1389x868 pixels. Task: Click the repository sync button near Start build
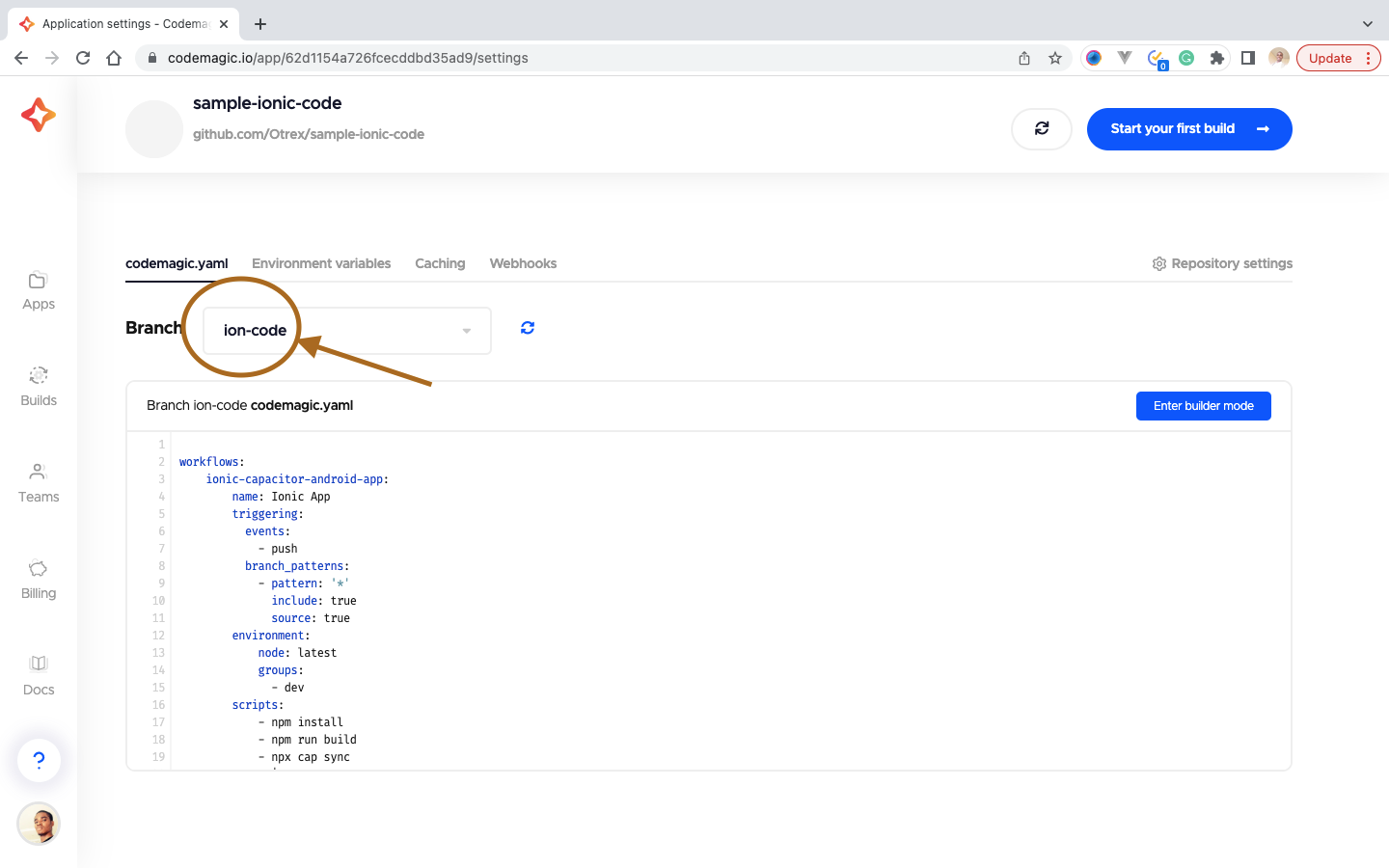tap(1042, 128)
